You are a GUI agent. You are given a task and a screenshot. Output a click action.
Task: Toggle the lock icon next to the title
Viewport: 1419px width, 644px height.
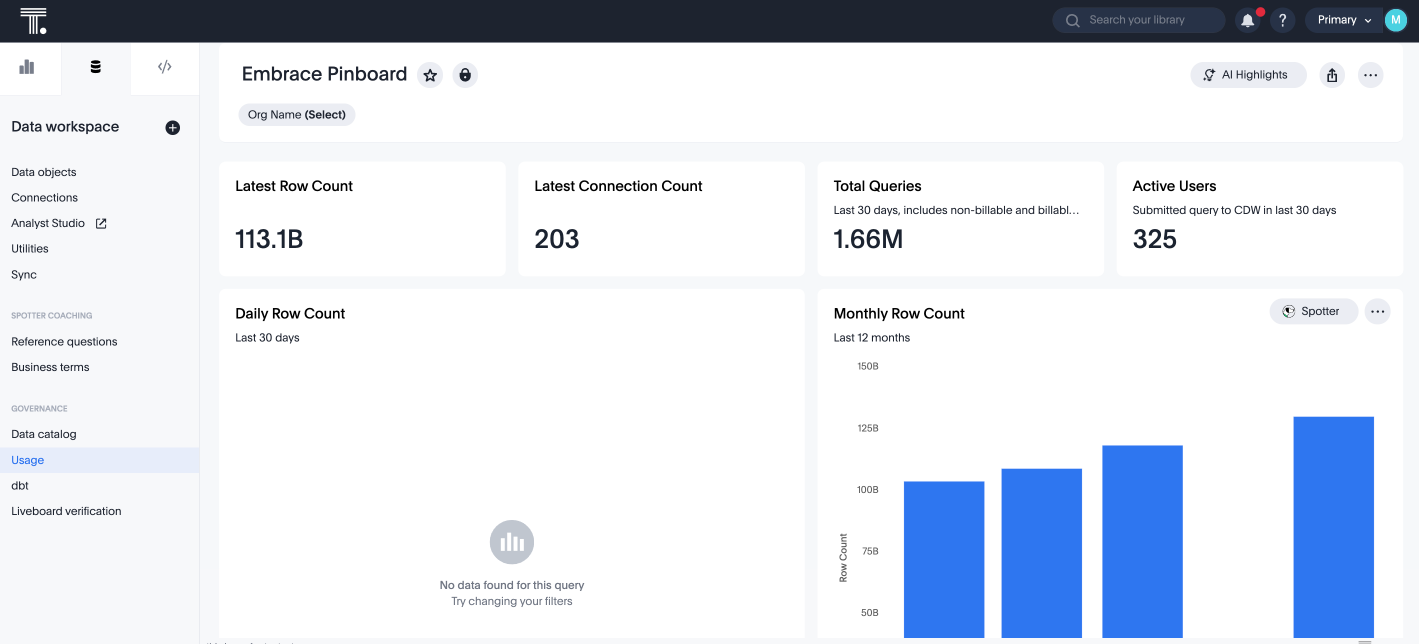[x=465, y=74]
